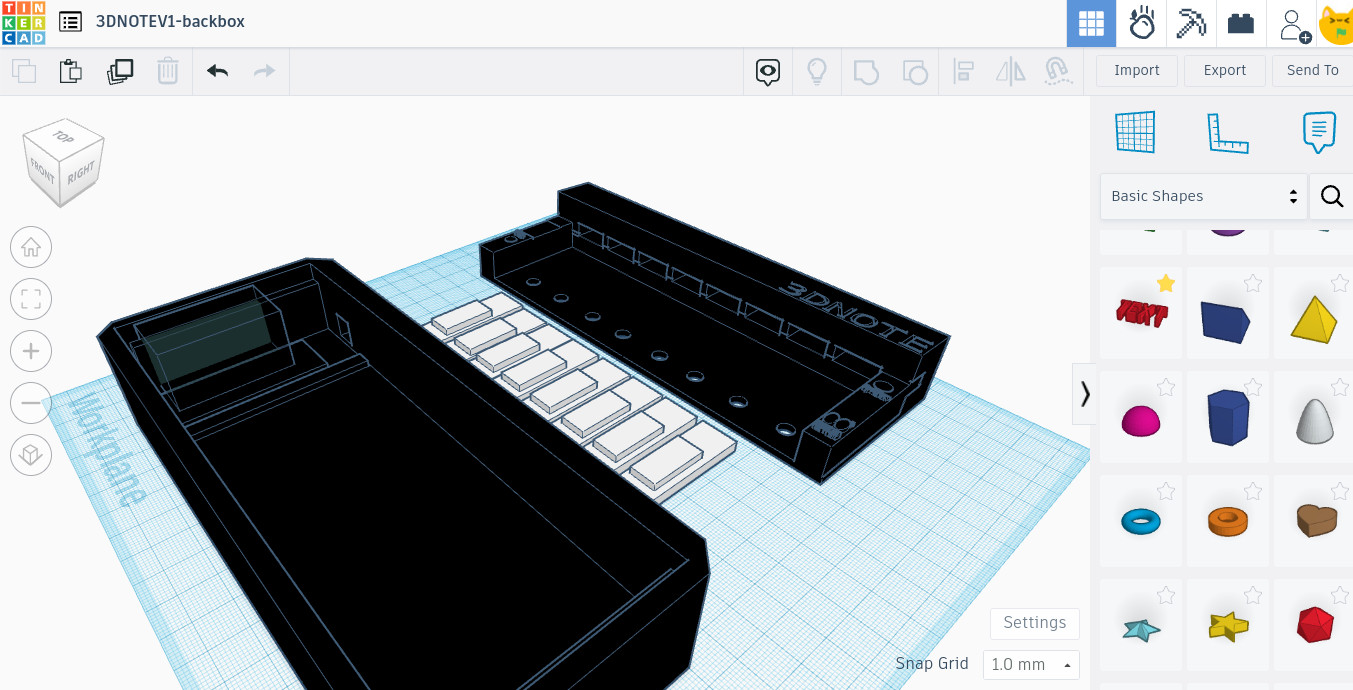Mirror the selection with the Flip icon

pos(1010,71)
